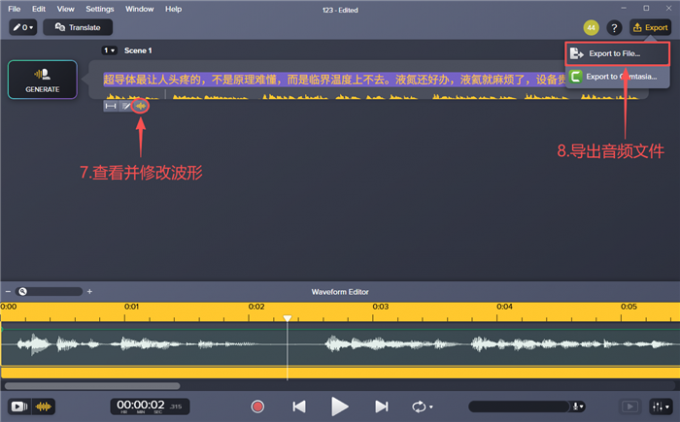Open the pencil edits dropdown

pyautogui.click(x=23, y=27)
